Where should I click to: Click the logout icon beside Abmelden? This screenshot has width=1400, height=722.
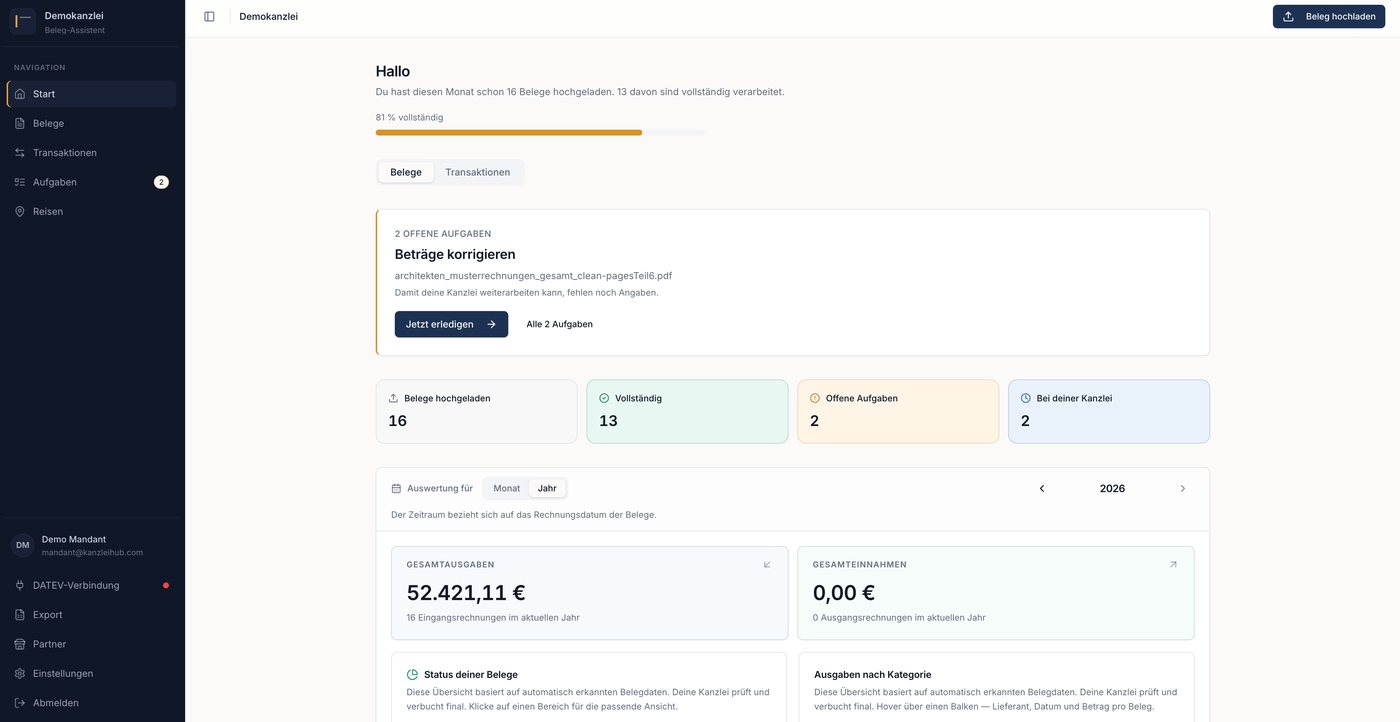(x=20, y=703)
